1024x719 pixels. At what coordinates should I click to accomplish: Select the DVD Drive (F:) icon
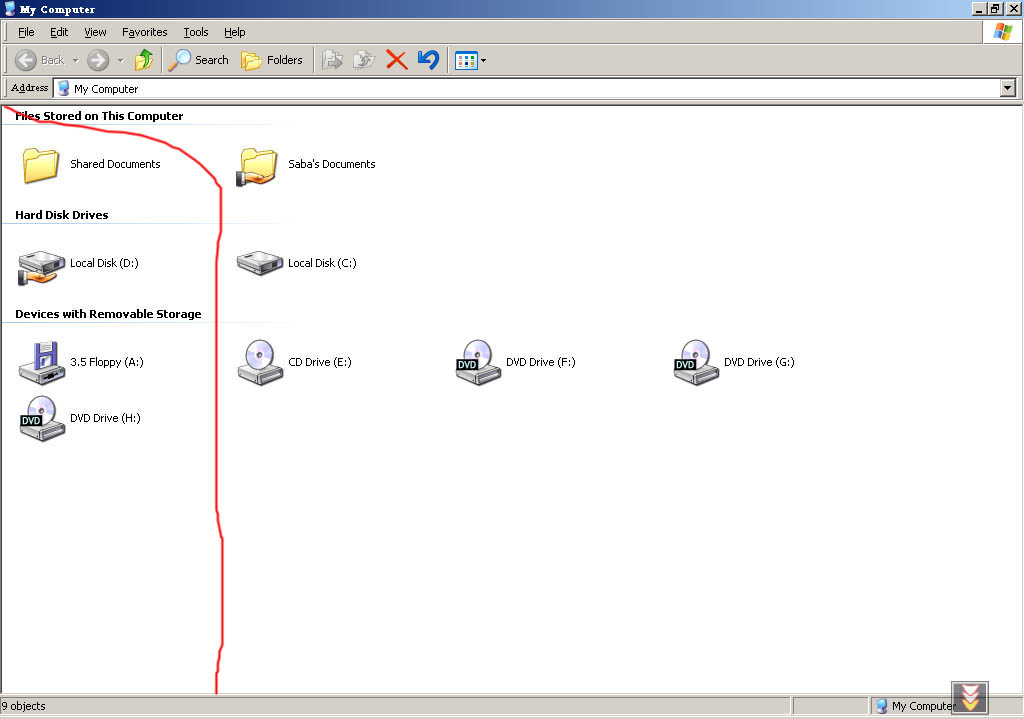tap(478, 362)
